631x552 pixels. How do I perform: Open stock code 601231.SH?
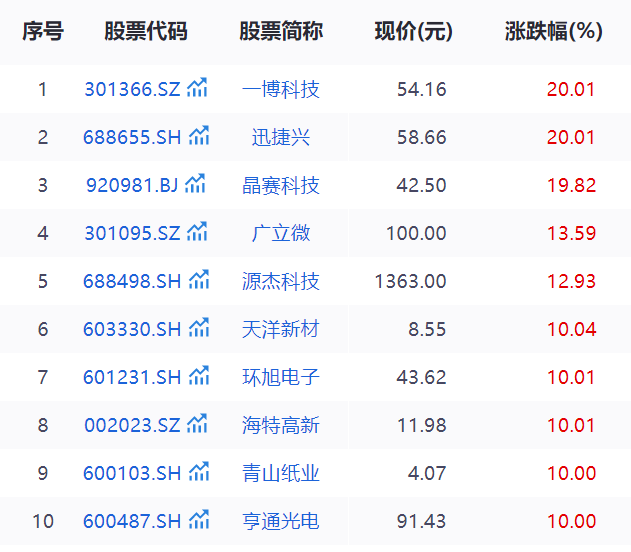(132, 377)
